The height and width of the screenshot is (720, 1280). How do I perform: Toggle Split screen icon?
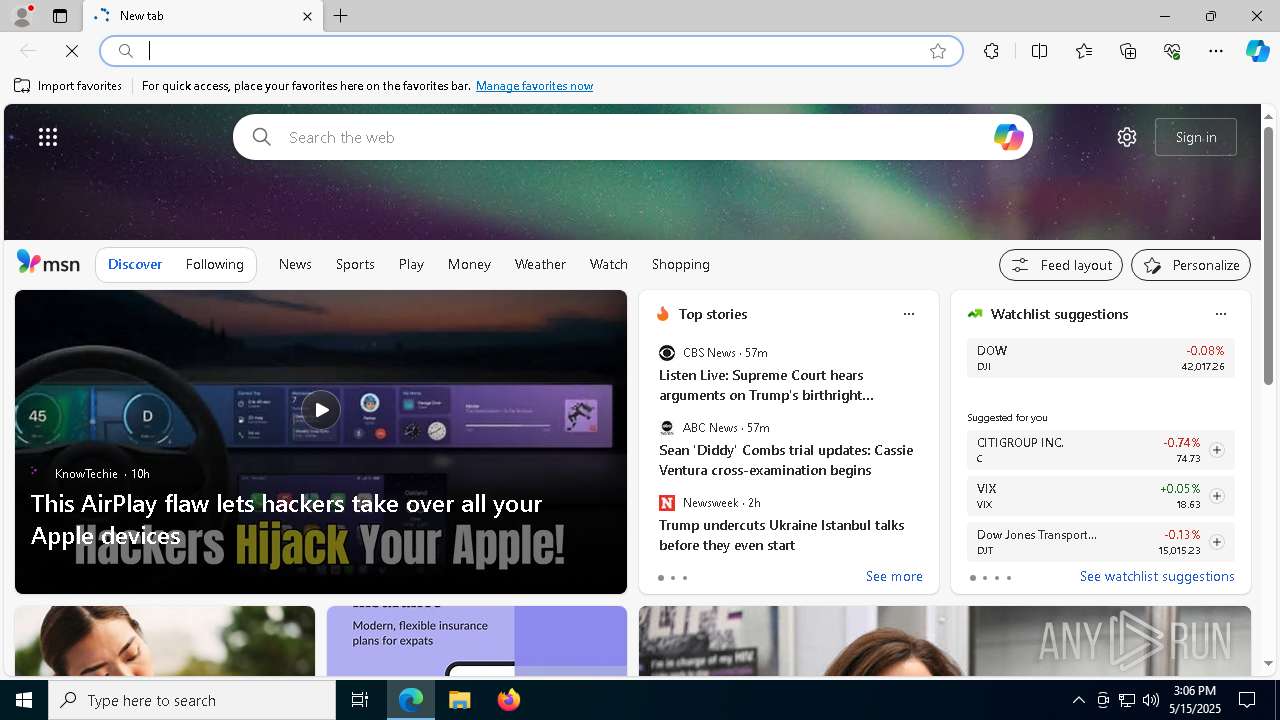pyautogui.click(x=1039, y=51)
